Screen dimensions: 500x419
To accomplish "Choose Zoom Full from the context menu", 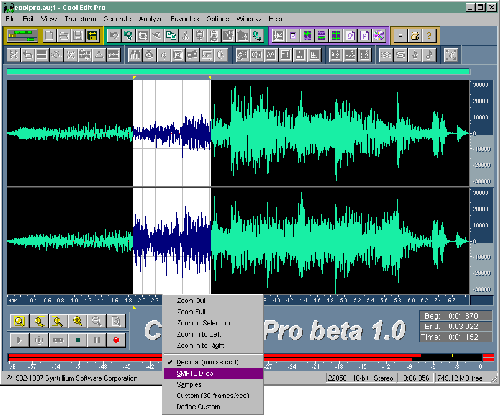I will coord(213,312).
